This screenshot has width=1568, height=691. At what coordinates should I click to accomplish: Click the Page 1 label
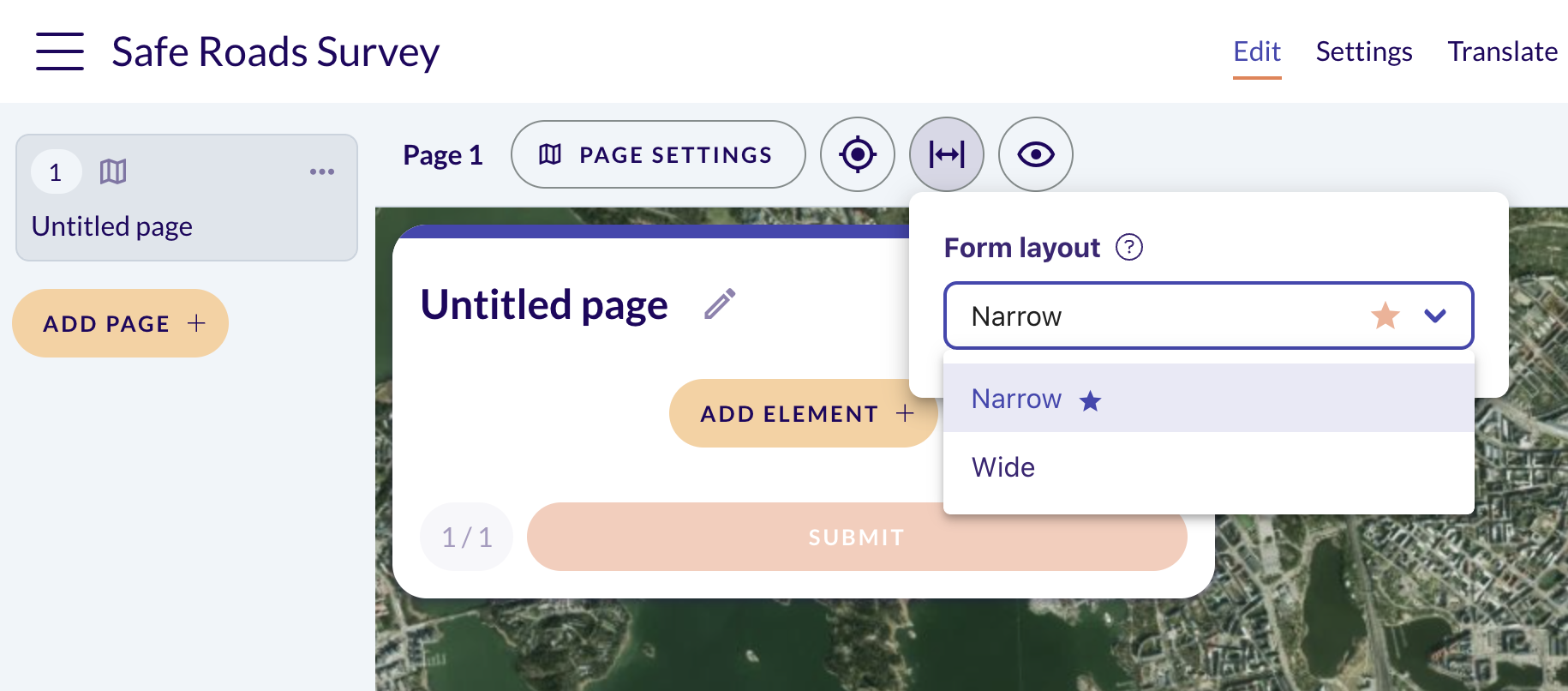coord(443,155)
